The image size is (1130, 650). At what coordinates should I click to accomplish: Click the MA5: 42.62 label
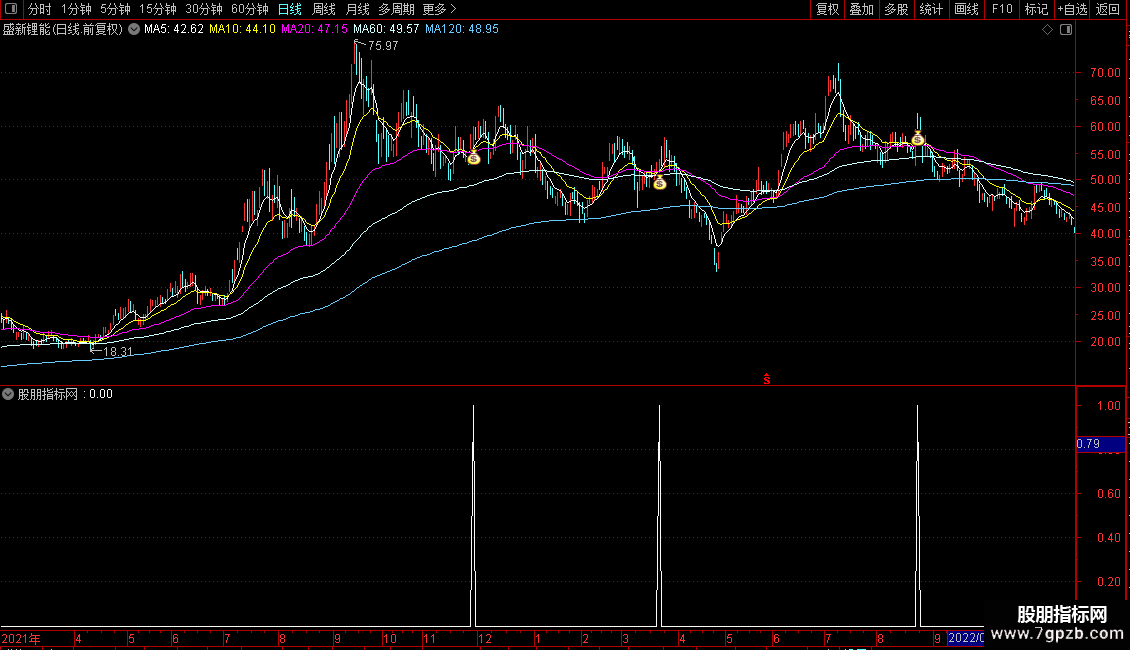(x=174, y=29)
